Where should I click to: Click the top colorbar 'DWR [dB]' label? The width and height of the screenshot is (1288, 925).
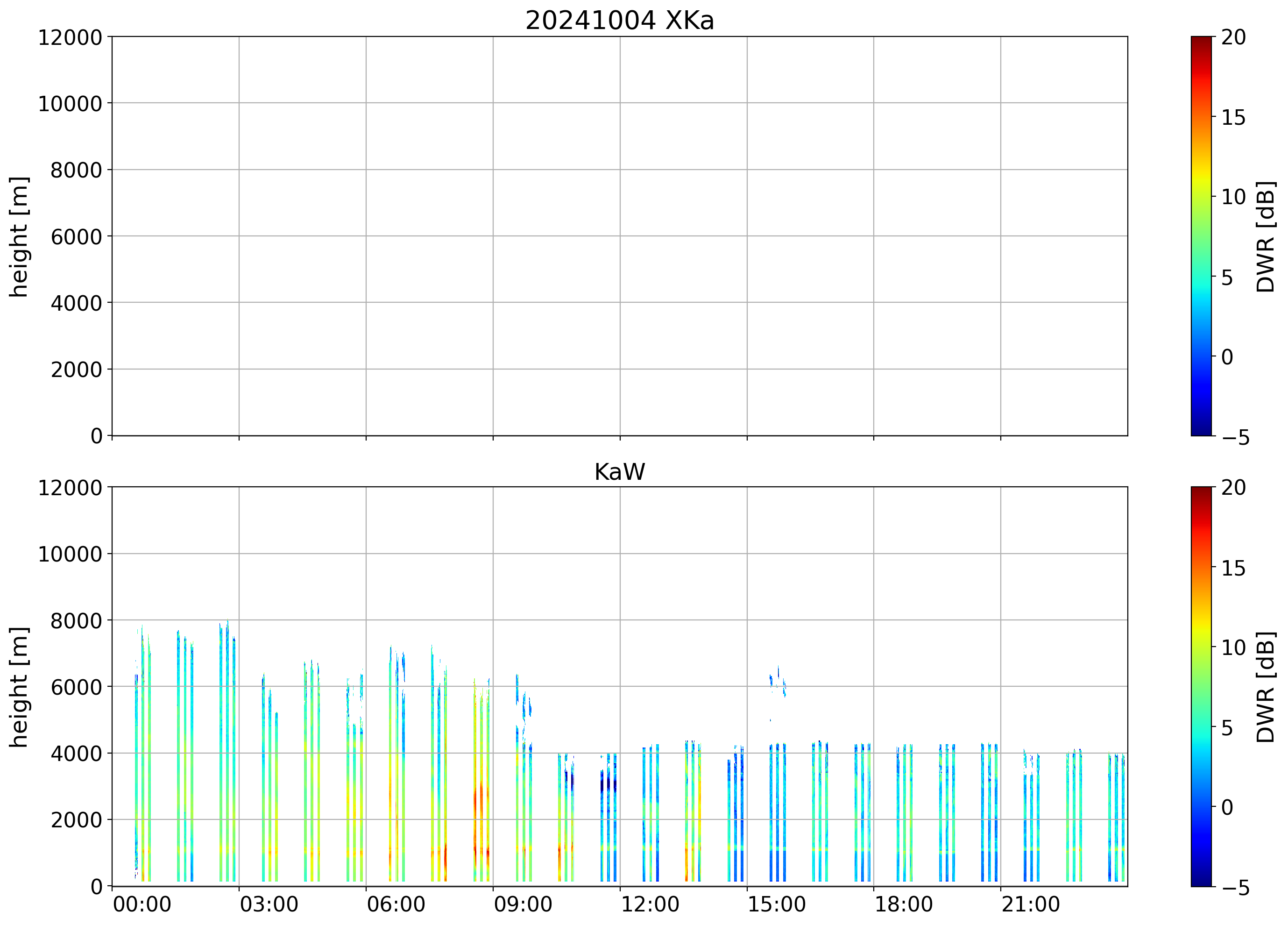point(1266,236)
